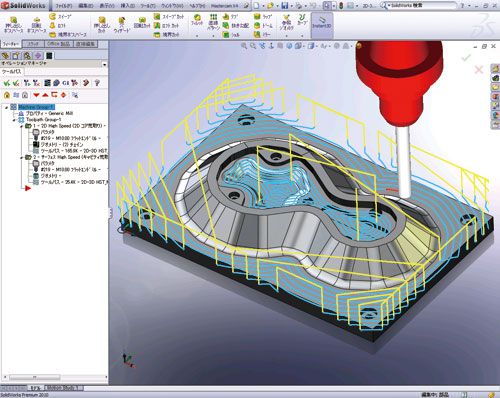The height and width of the screenshot is (398, 500).
Task: Select the Draft tool (抜き勾配)
Action: coord(236,25)
